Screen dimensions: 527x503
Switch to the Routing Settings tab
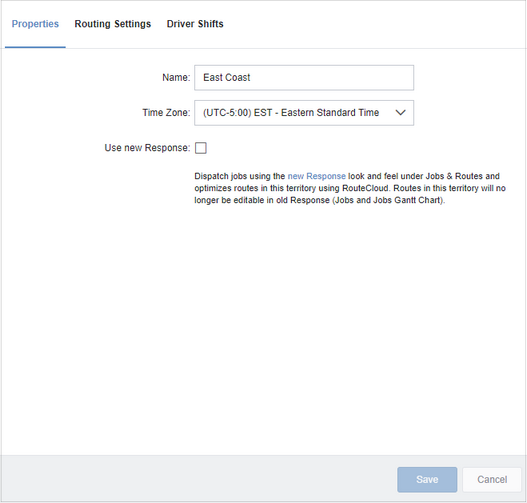pos(113,24)
